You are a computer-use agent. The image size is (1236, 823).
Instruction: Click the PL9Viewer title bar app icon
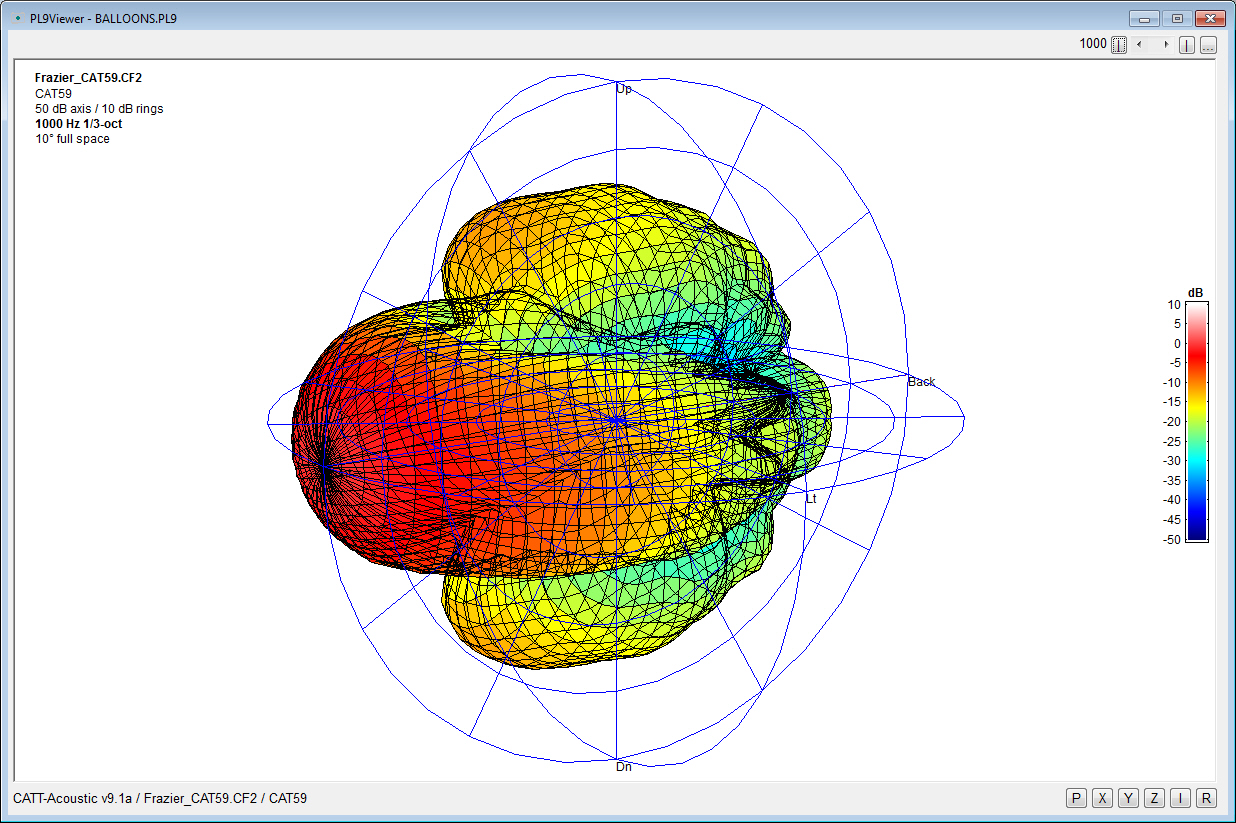point(18,18)
